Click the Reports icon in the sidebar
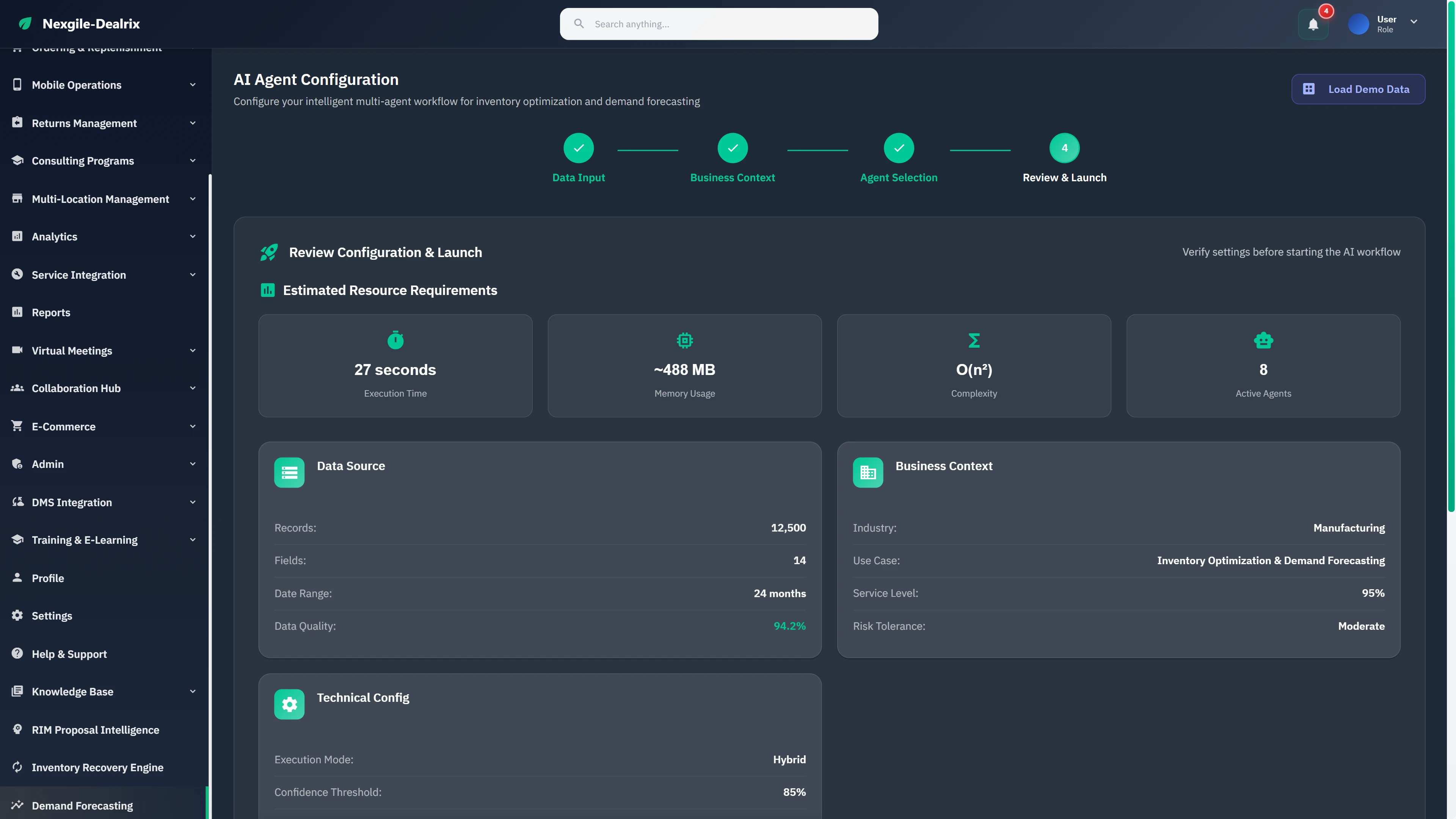Viewport: 1456px width, 819px height. (17, 311)
